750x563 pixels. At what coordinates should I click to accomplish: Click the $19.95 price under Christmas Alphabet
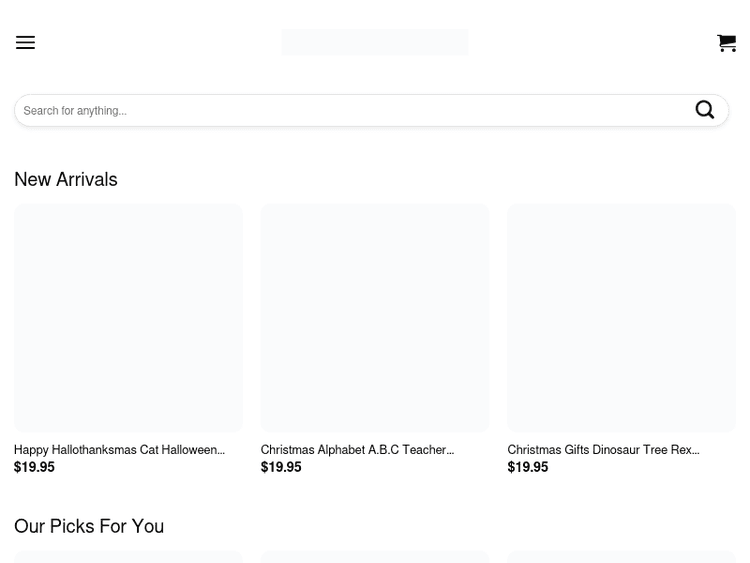[x=281, y=467]
